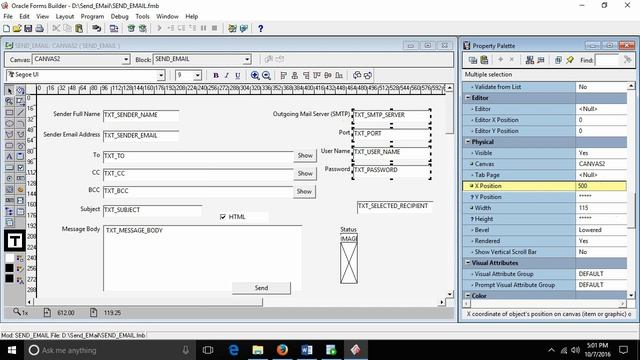Image resolution: width=640 pixels, height=360 pixels.
Task: Select the Button item tool in palette
Action: tap(9, 167)
